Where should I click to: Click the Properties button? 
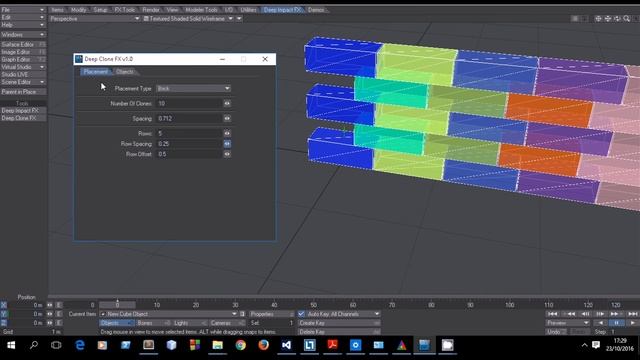[271, 314]
